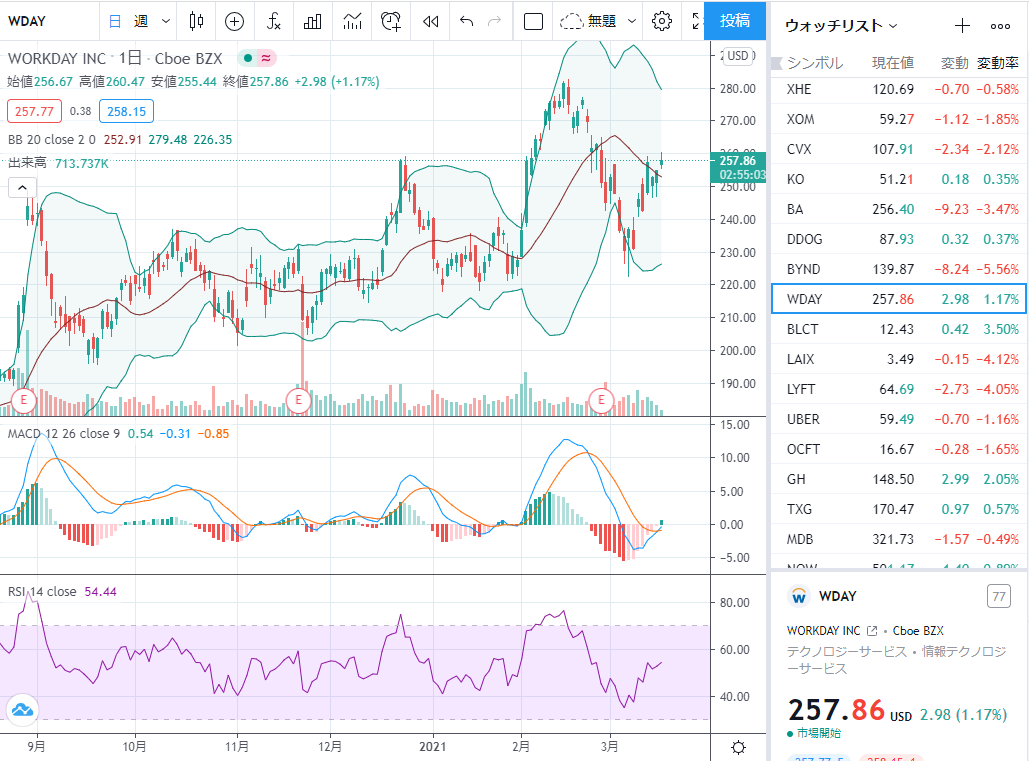This screenshot has height=761, width=1029.
Task: Click the 257.77 sell price button
Action: coord(34,112)
